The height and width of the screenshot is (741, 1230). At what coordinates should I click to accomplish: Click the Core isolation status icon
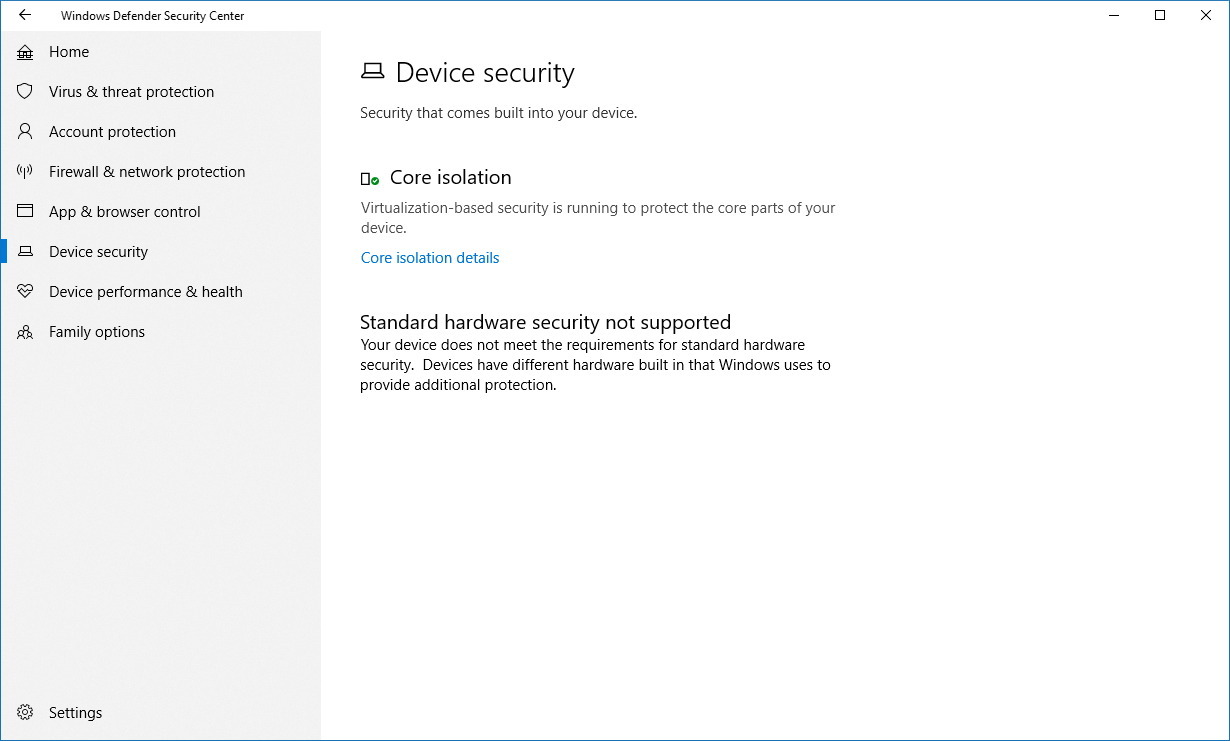click(370, 179)
